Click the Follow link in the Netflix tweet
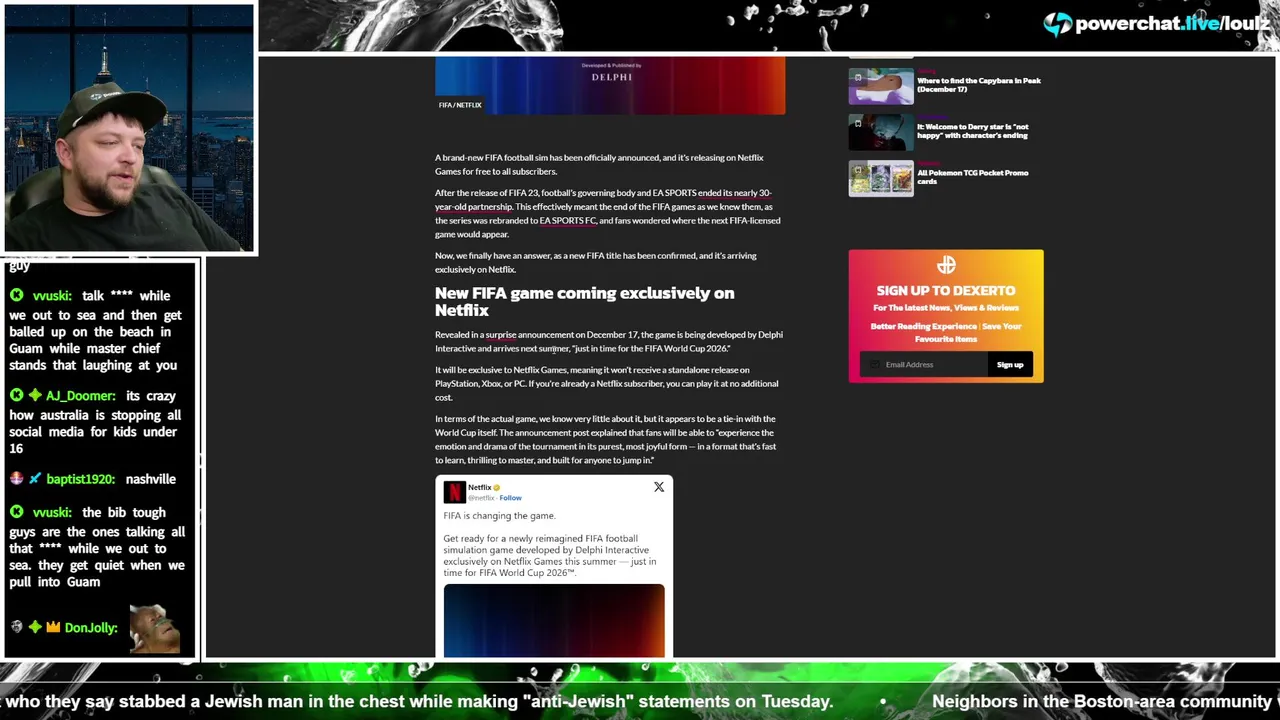The height and width of the screenshot is (720, 1280). (511, 498)
